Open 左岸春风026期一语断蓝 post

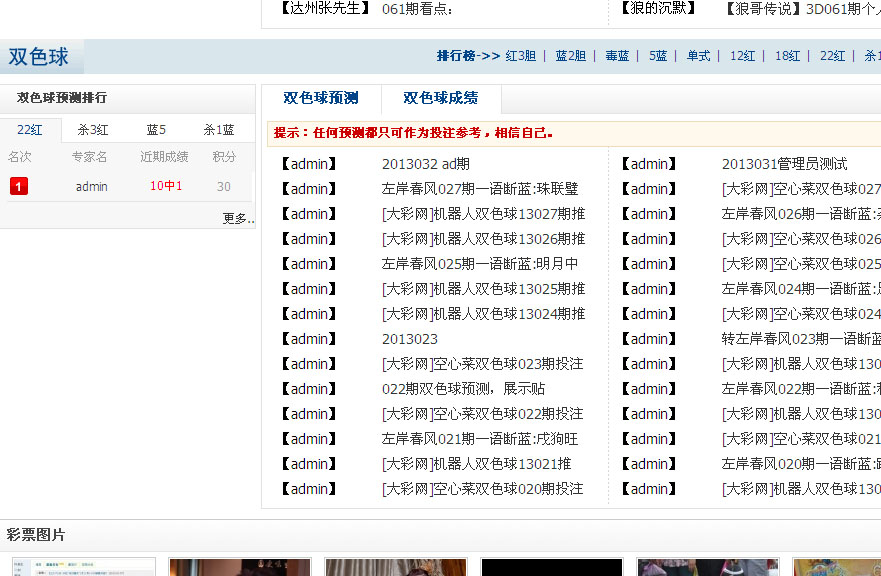pos(801,214)
